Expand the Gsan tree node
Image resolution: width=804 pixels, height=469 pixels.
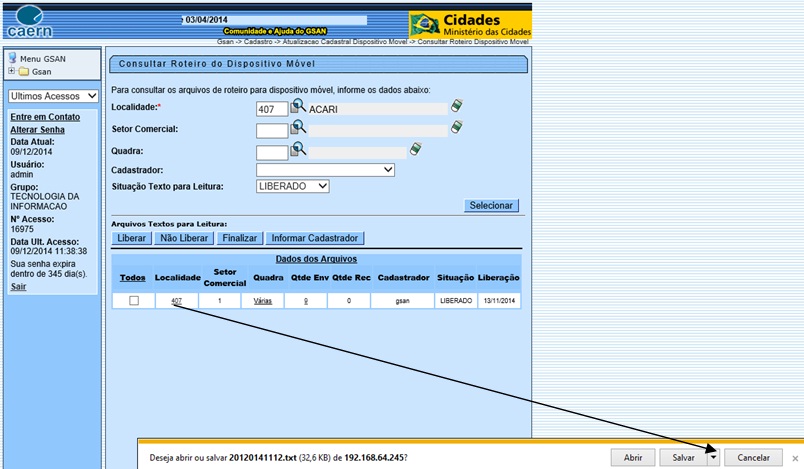coord(11,71)
